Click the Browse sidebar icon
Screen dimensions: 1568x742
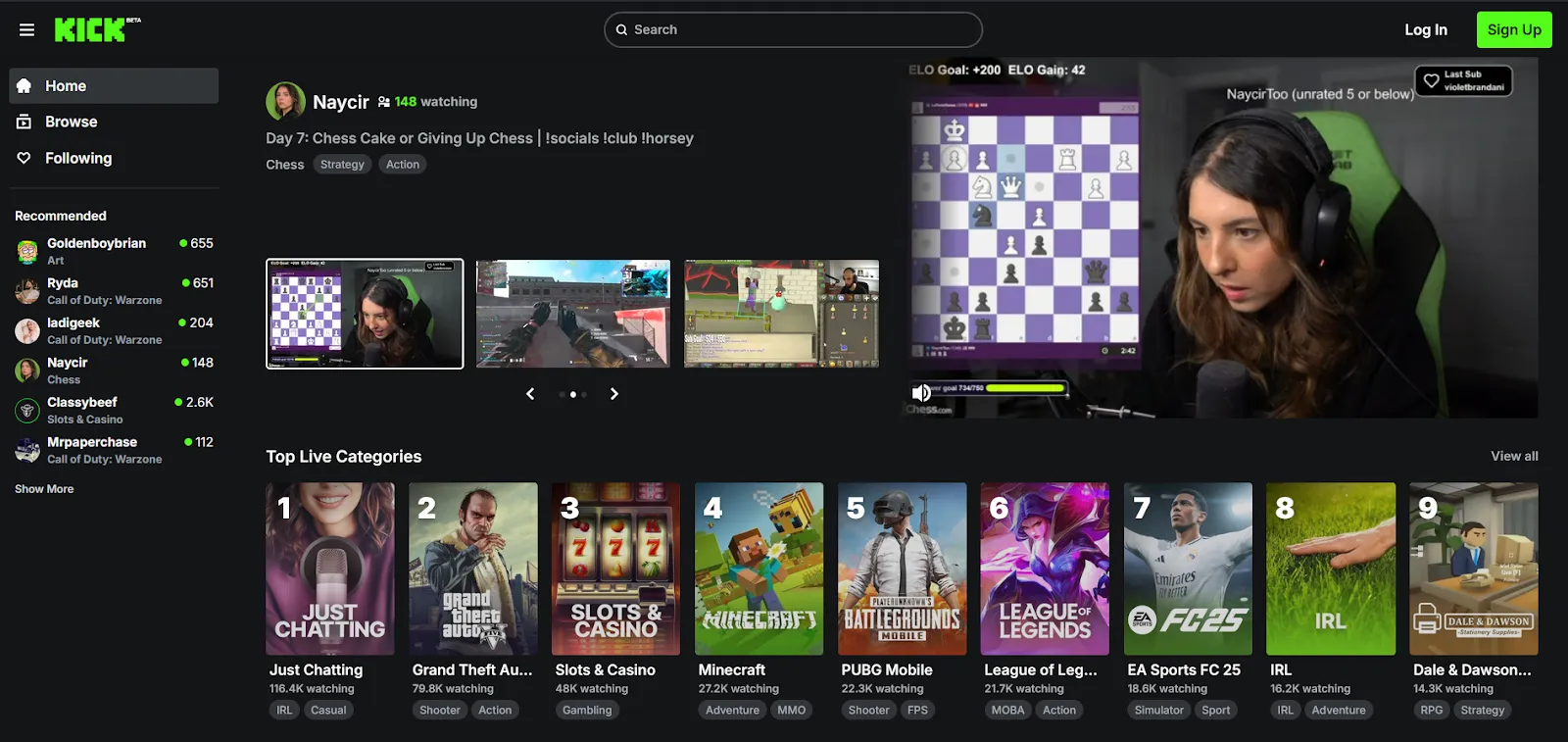click(24, 122)
